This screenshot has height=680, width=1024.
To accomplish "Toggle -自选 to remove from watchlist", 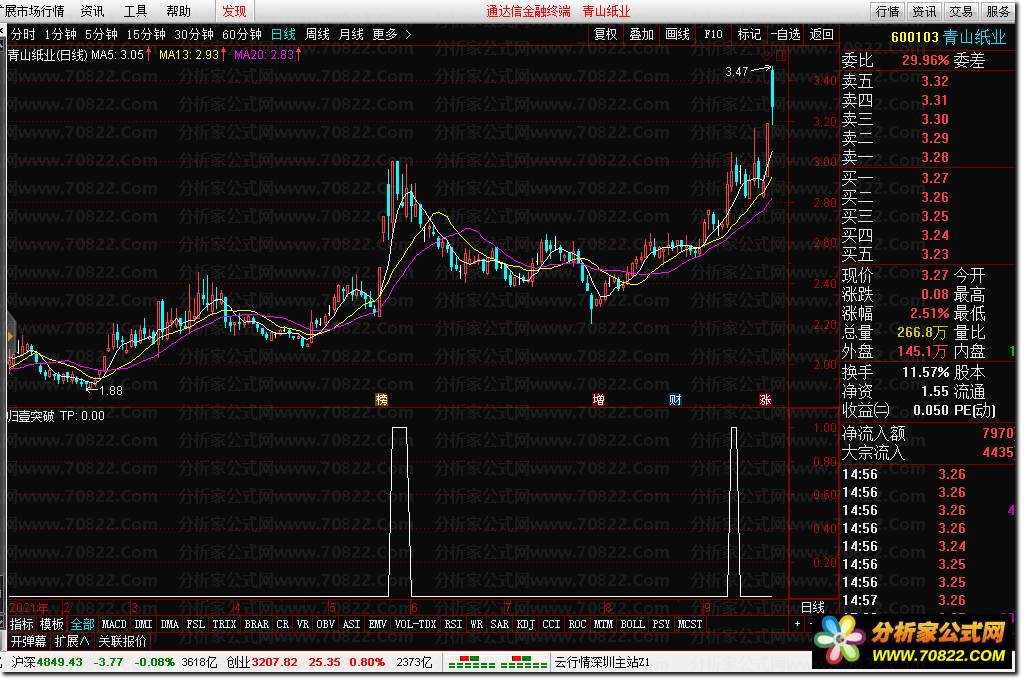I will click(x=786, y=35).
